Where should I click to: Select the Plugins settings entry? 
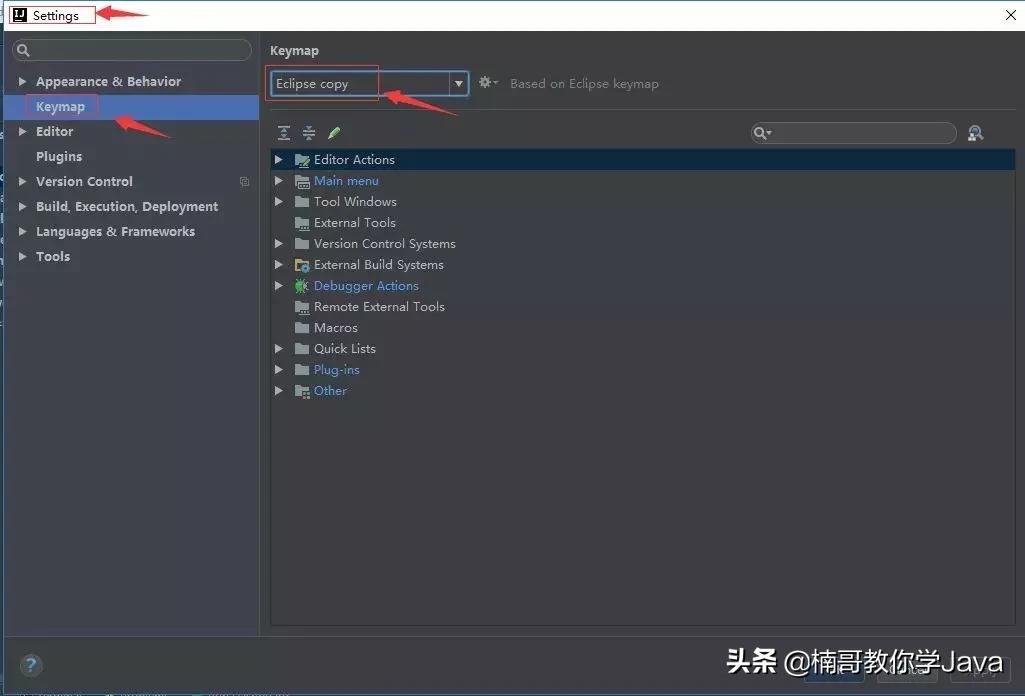[58, 156]
